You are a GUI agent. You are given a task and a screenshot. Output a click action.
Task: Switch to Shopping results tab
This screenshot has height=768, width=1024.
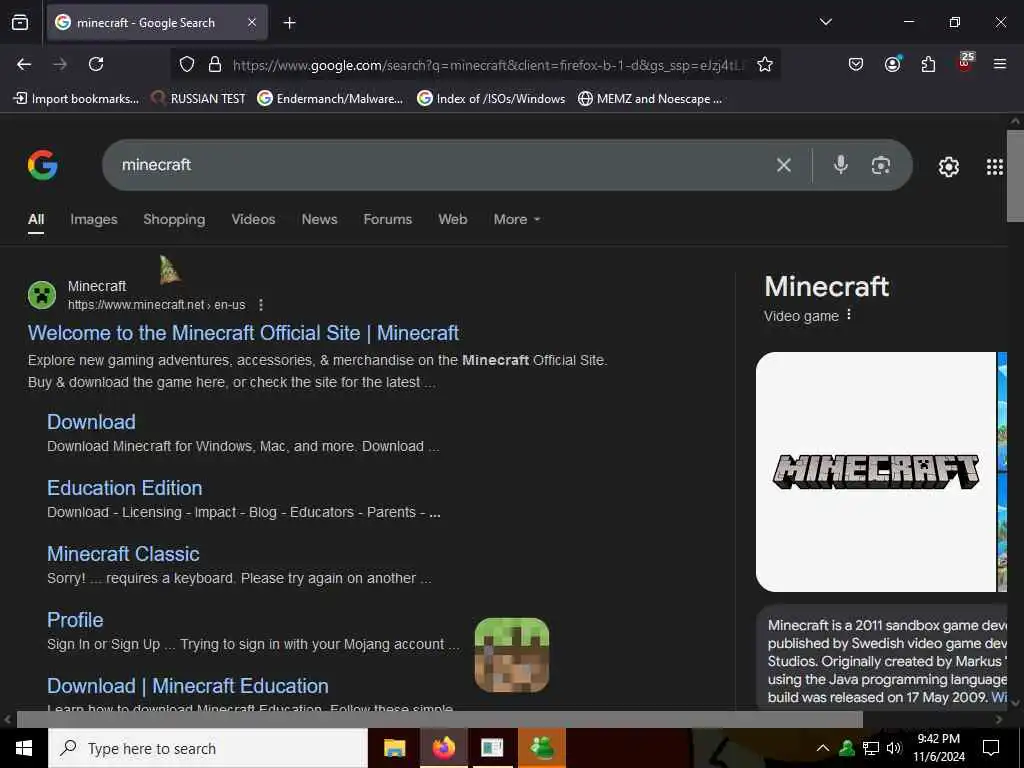tap(174, 219)
